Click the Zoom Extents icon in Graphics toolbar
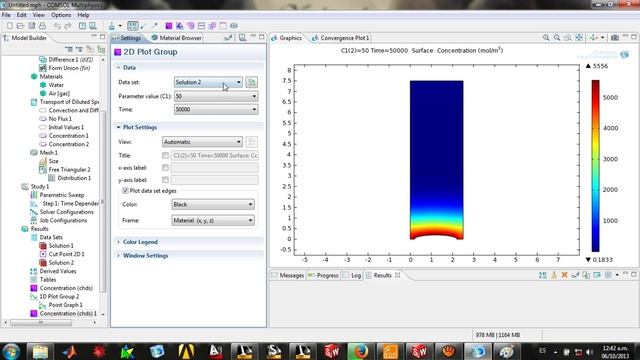Image resolution: width=640 pixels, height=360 pixels. [579, 38]
